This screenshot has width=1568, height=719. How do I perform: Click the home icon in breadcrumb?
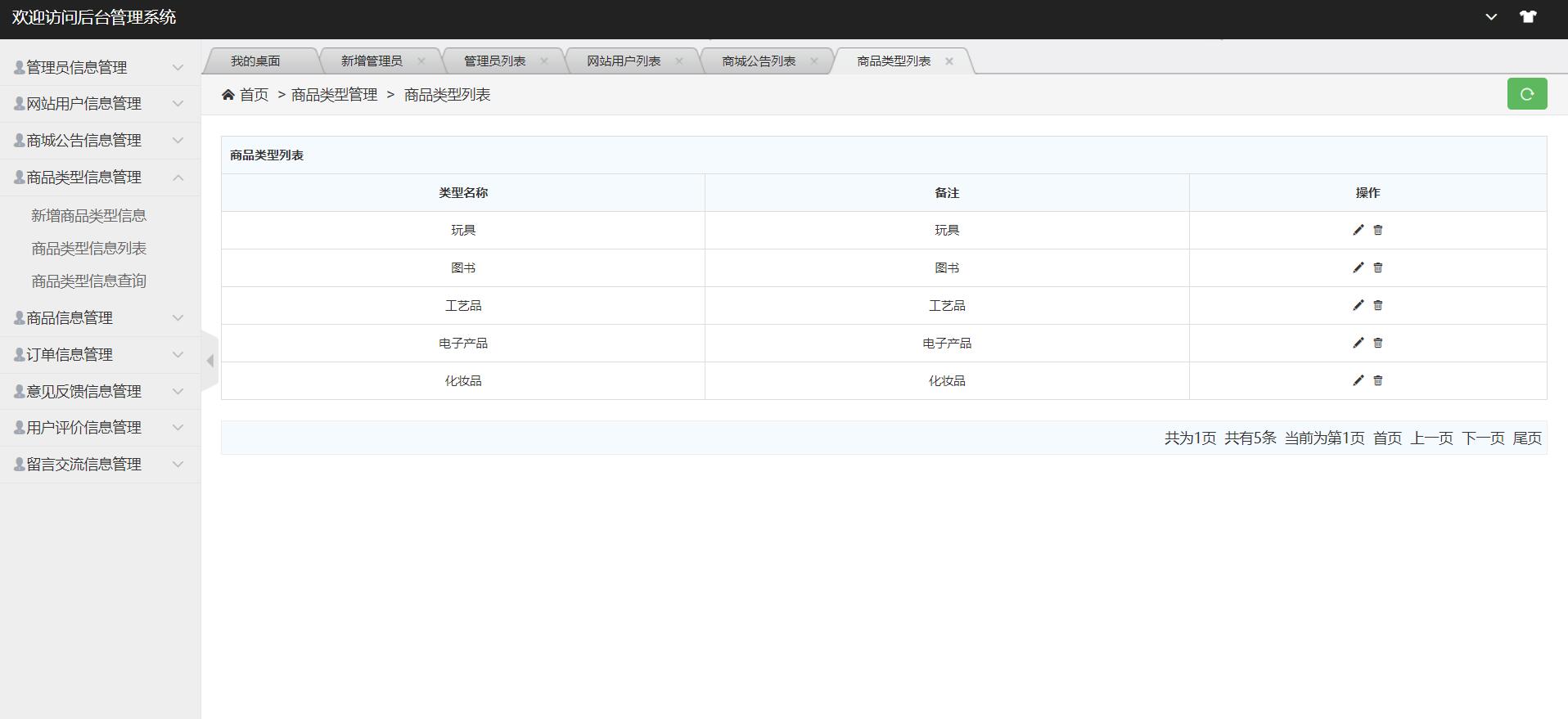pos(228,95)
